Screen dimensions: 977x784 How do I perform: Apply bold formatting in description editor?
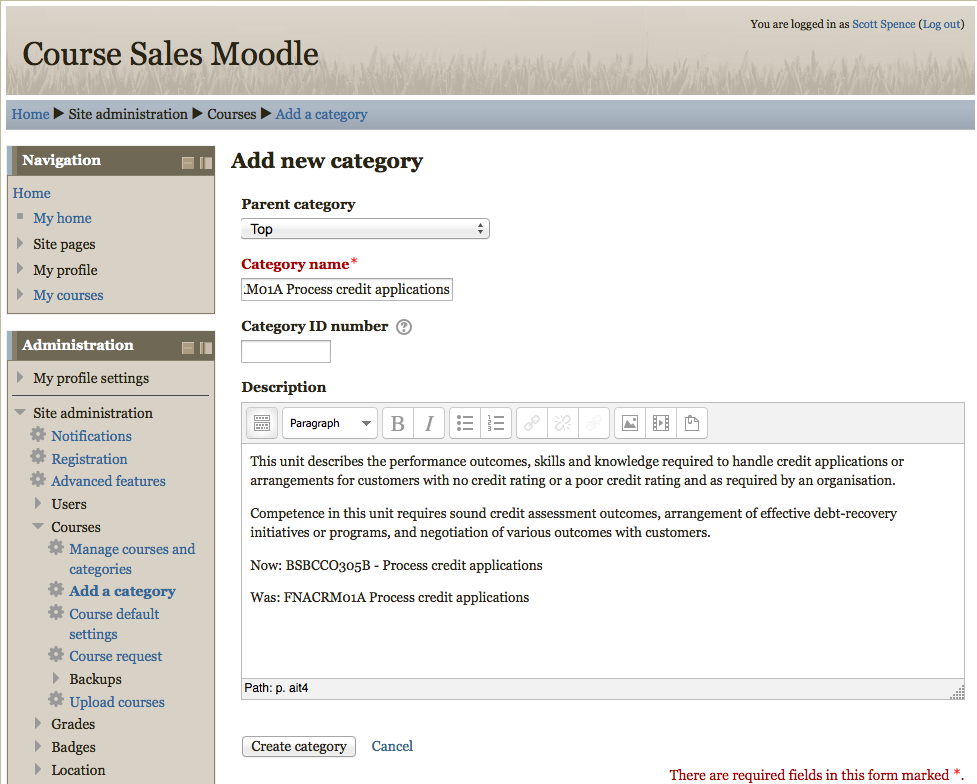coord(398,423)
